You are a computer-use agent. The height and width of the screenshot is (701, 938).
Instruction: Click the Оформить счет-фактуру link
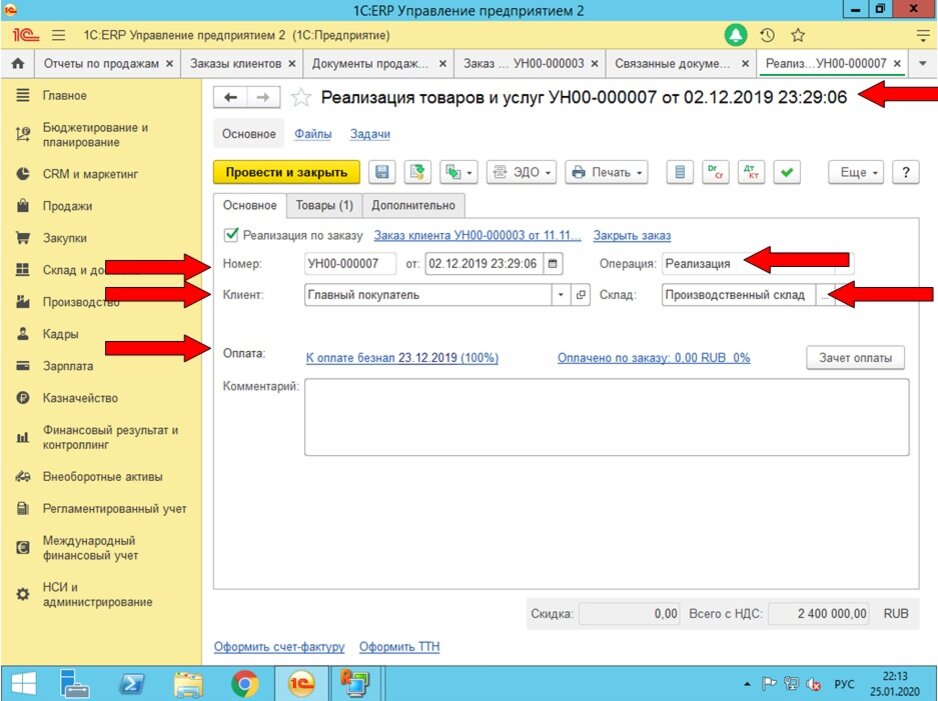(279, 647)
